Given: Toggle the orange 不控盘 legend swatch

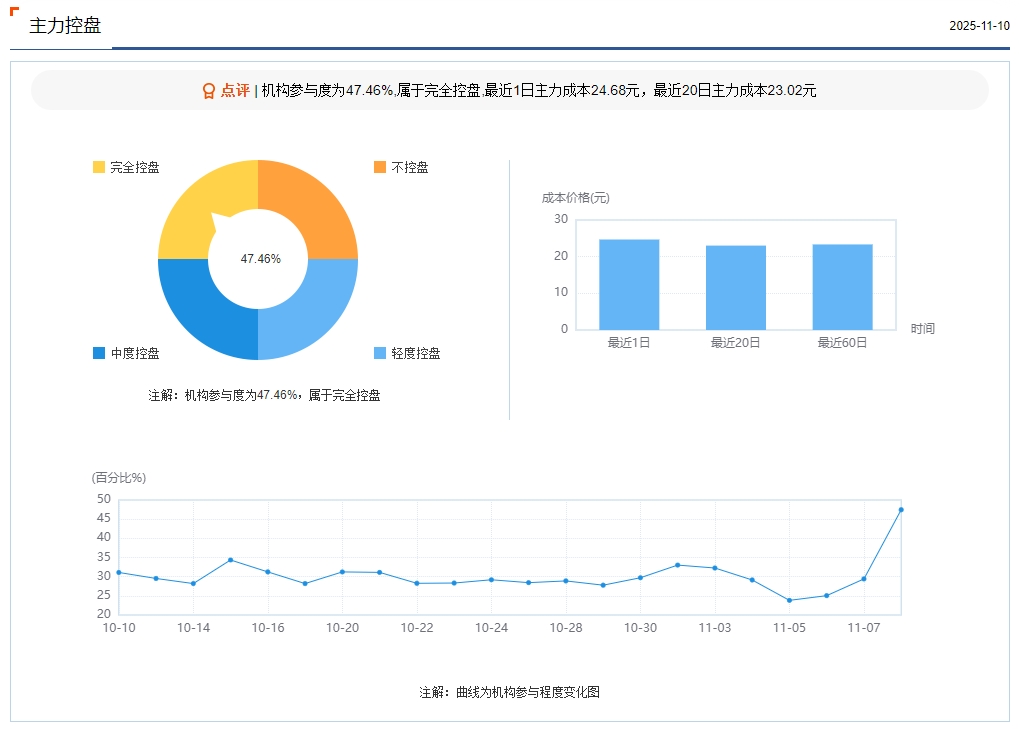Looking at the screenshot, I should pos(380,168).
